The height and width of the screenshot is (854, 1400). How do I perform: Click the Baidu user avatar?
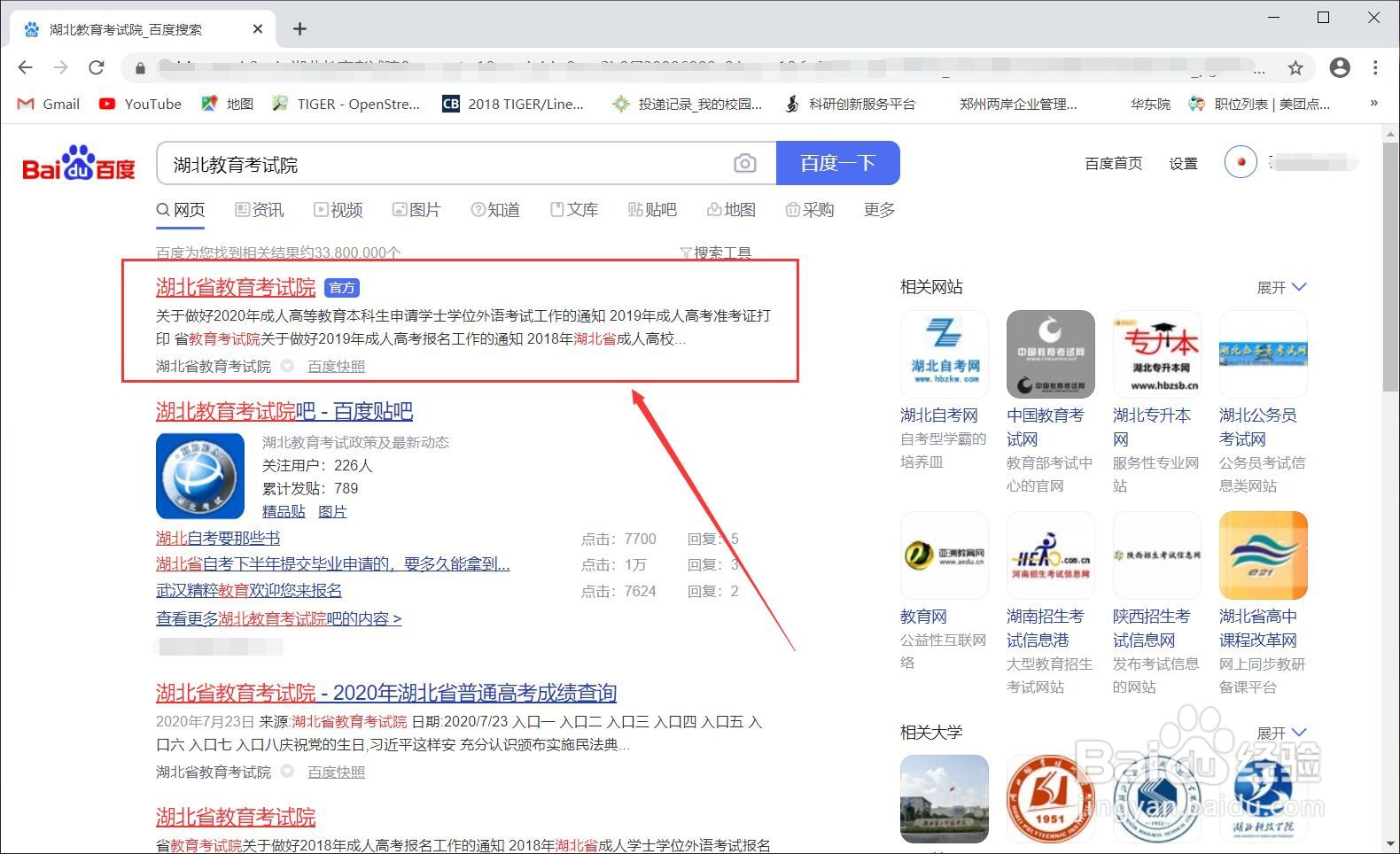click(x=1241, y=161)
